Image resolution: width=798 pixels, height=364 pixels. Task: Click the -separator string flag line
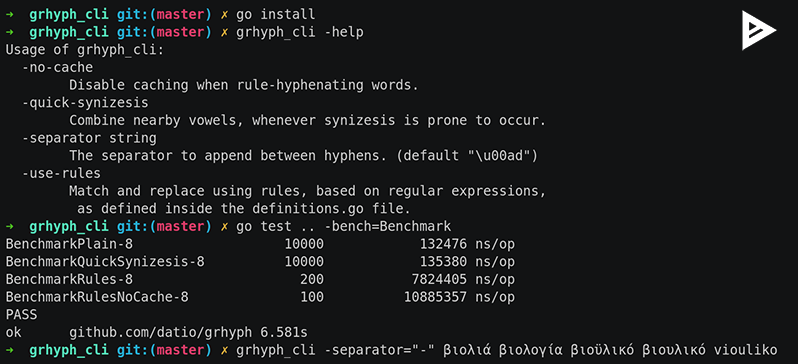tap(89, 138)
